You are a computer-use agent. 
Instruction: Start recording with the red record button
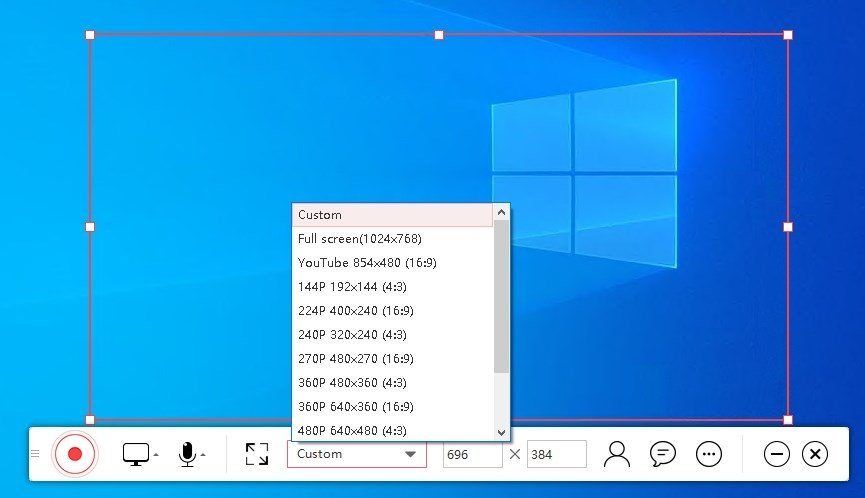(75, 454)
